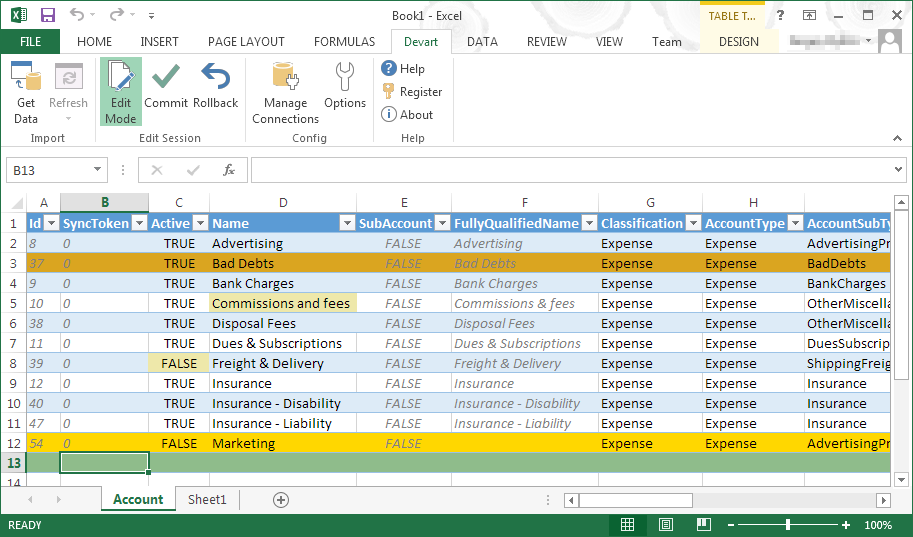The width and height of the screenshot is (913, 537).
Task: Click the formula bar confirm checkmark
Action: pyautogui.click(x=193, y=170)
